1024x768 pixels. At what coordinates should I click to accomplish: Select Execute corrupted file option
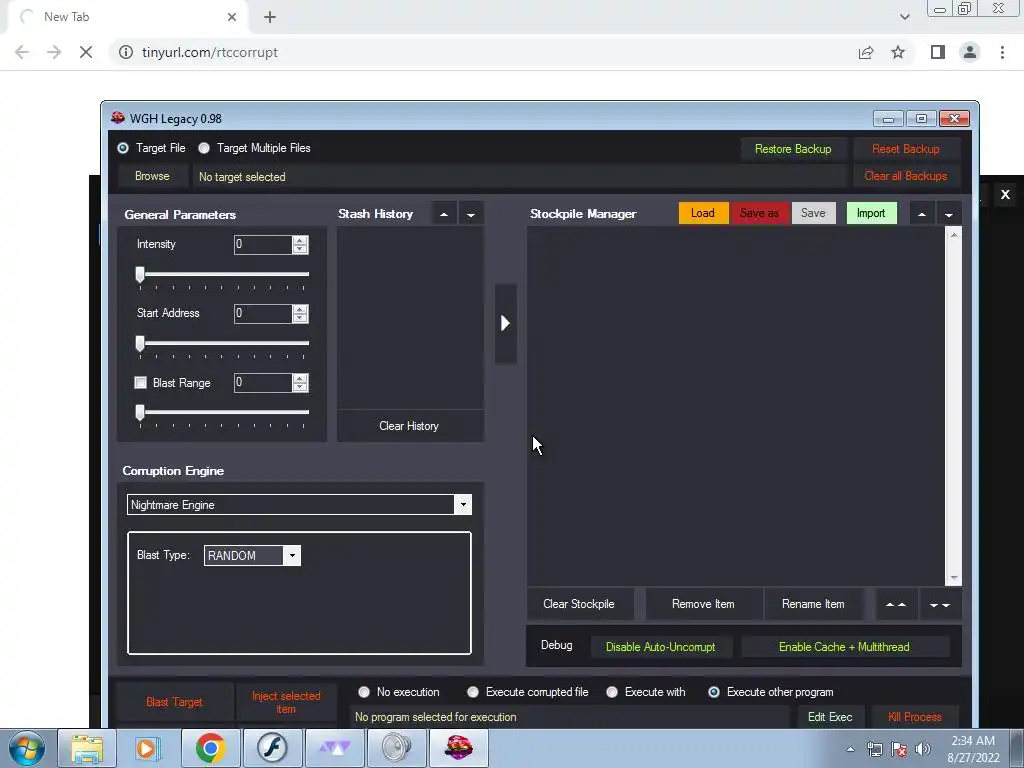pyautogui.click(x=473, y=692)
